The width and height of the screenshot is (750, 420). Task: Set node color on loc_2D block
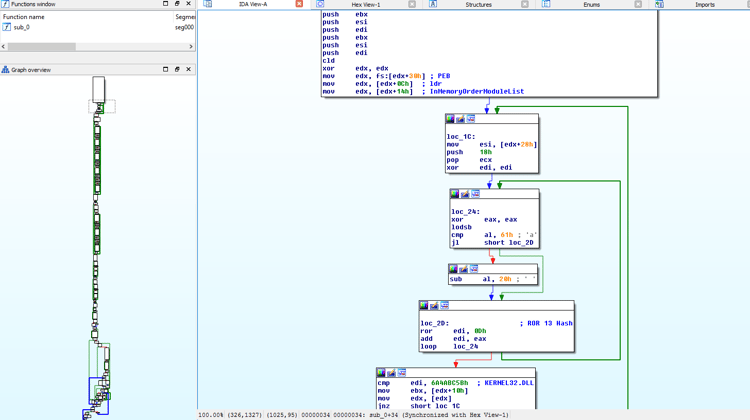pyautogui.click(x=424, y=305)
